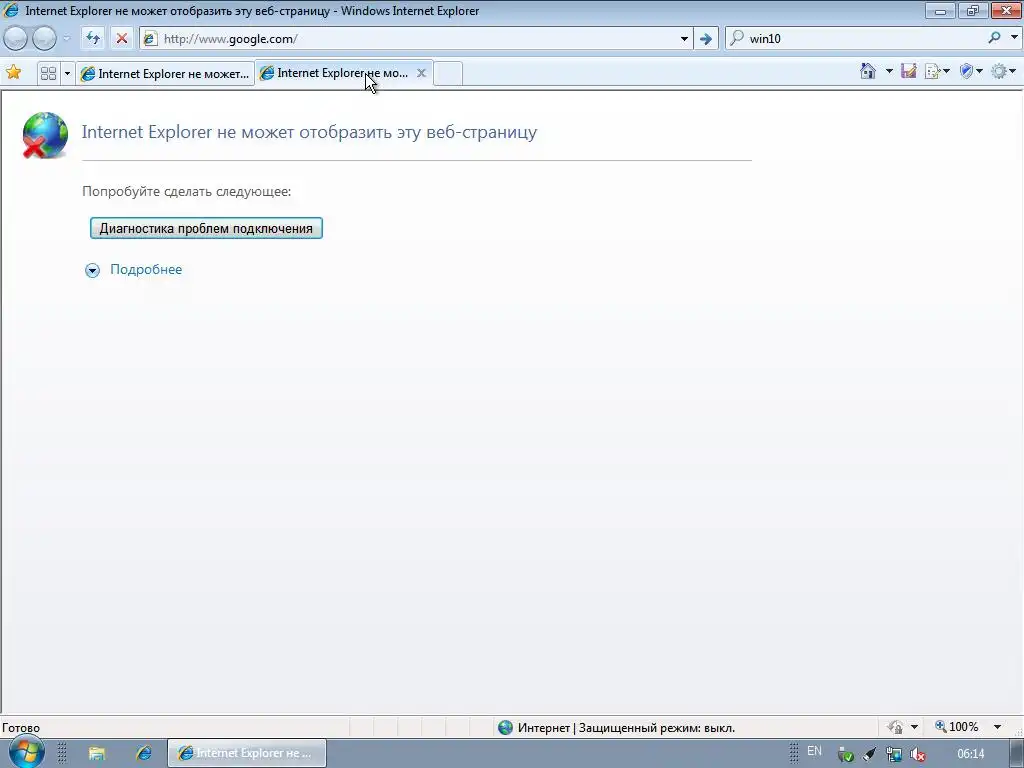Viewport: 1024px width, 768px height.
Task: Open Windows Explorer from the taskbar
Action: 97,753
